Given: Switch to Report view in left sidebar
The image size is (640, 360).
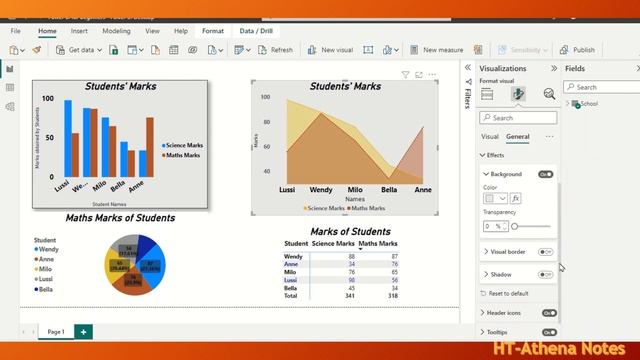Looking at the screenshot, I should pos(10,69).
